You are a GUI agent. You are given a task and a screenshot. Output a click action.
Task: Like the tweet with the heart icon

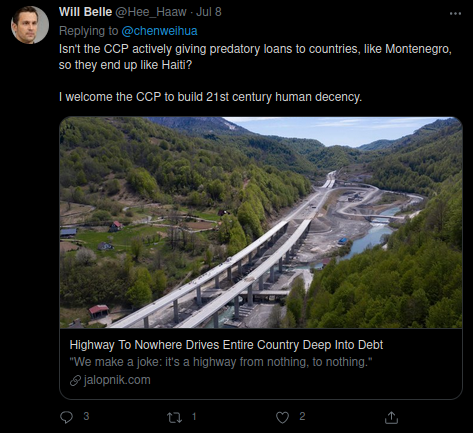[x=282, y=417]
